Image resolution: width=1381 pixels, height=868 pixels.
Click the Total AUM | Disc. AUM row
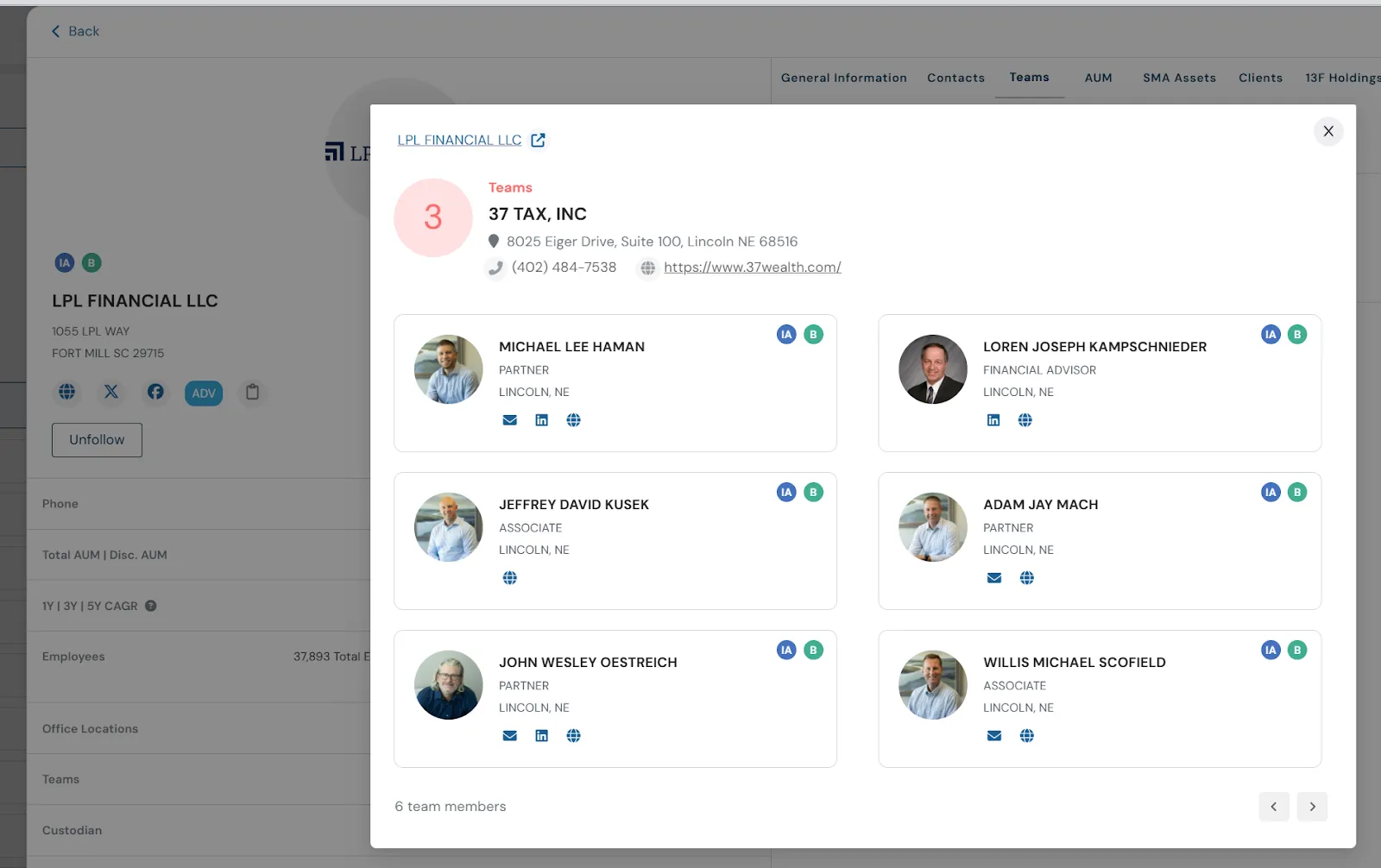click(199, 555)
